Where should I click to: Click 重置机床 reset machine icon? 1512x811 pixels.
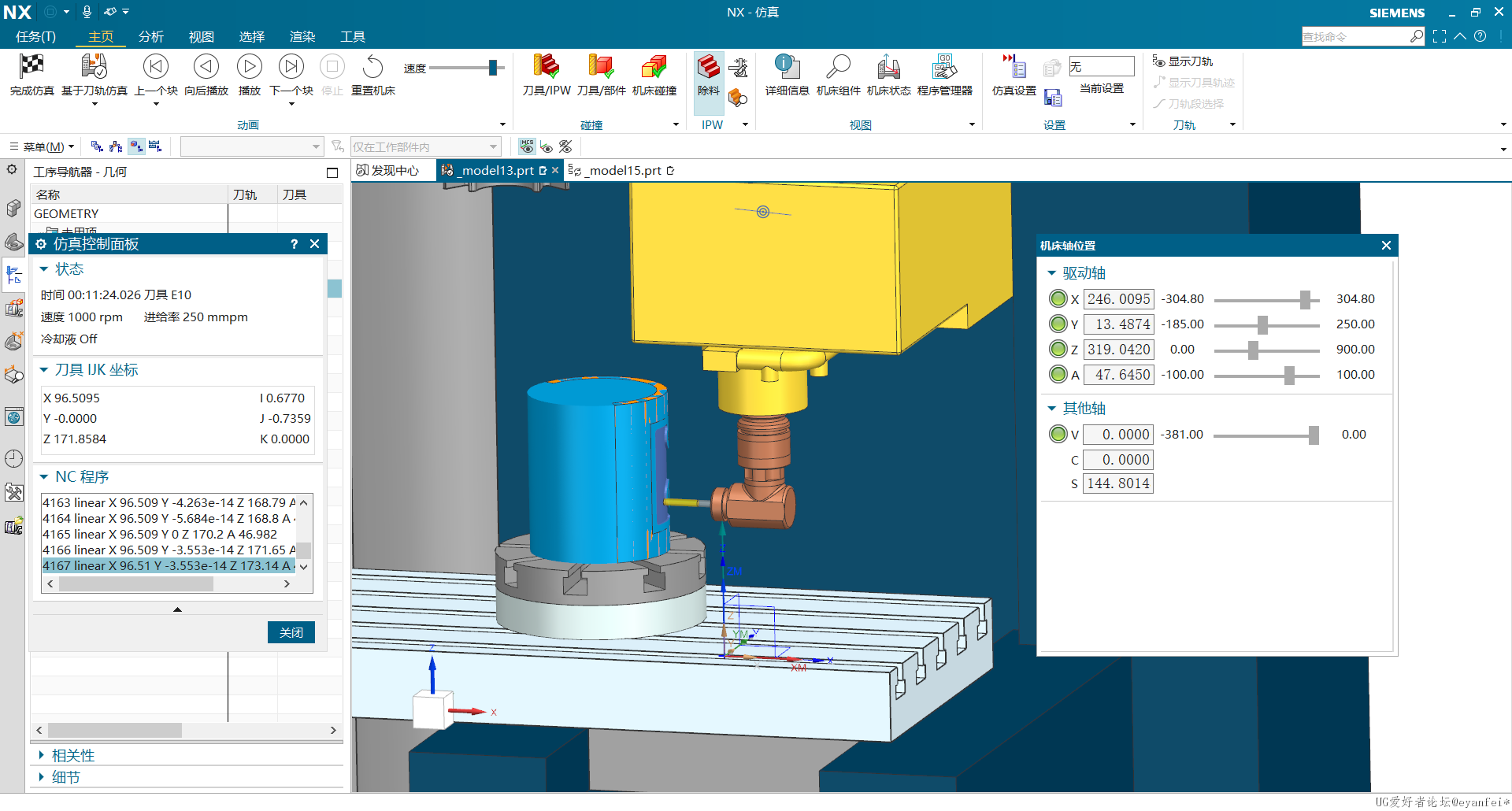[372, 66]
